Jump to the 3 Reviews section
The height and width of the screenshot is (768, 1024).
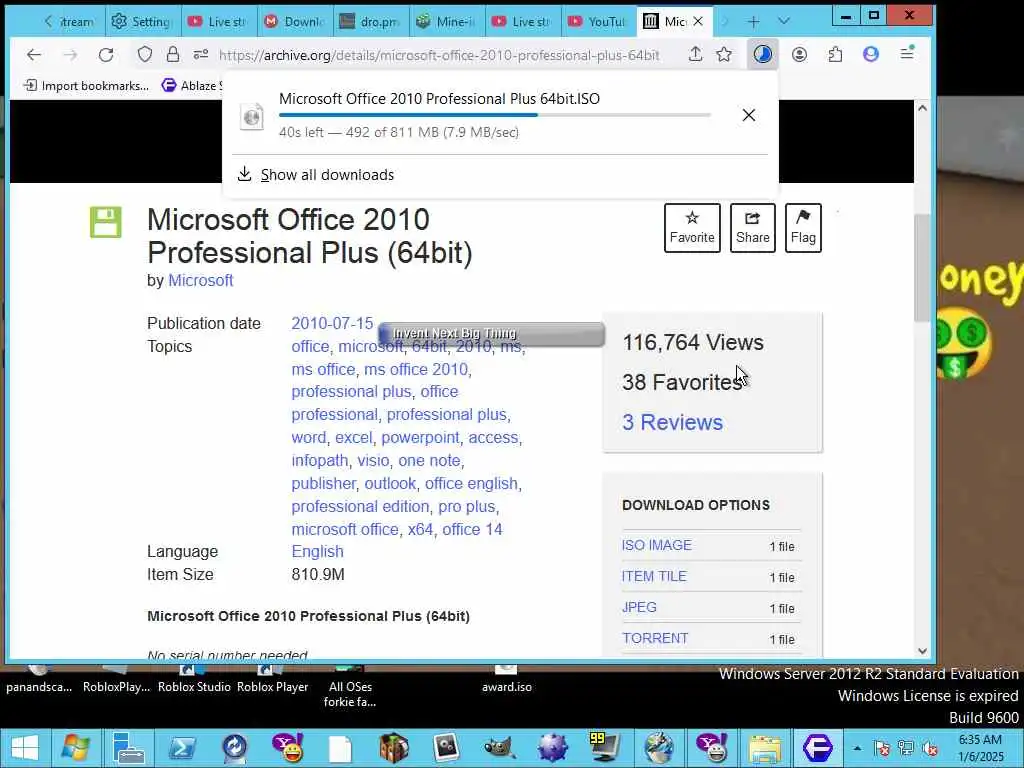coord(673,423)
